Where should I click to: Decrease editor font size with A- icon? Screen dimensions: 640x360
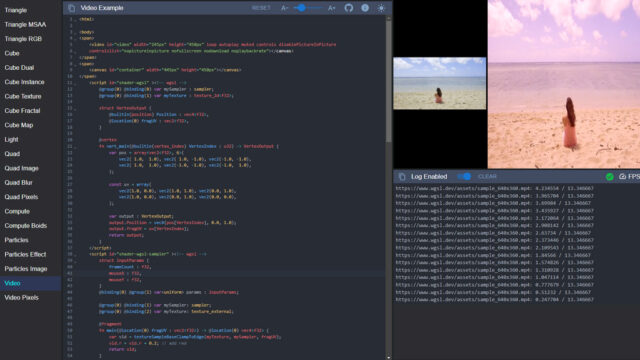click(284, 8)
